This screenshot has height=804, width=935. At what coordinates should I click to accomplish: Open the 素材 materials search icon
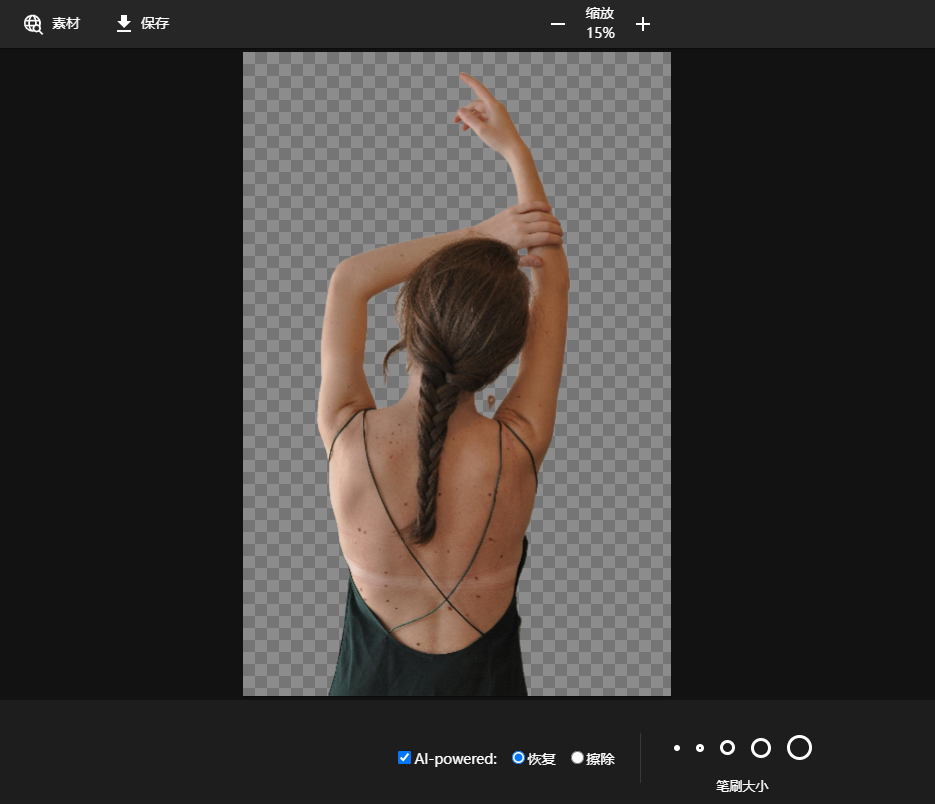point(33,24)
